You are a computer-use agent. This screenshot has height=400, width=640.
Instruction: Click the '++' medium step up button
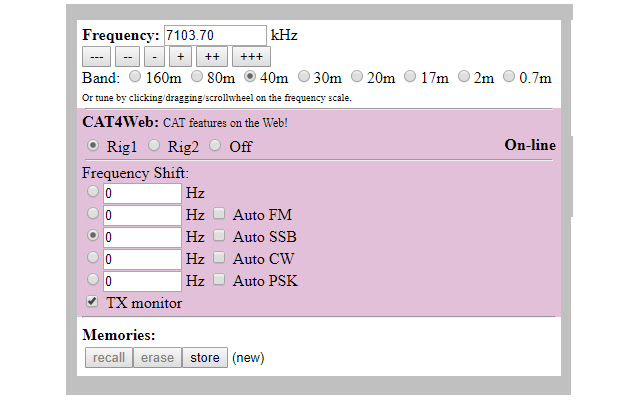pyautogui.click(x=212, y=57)
